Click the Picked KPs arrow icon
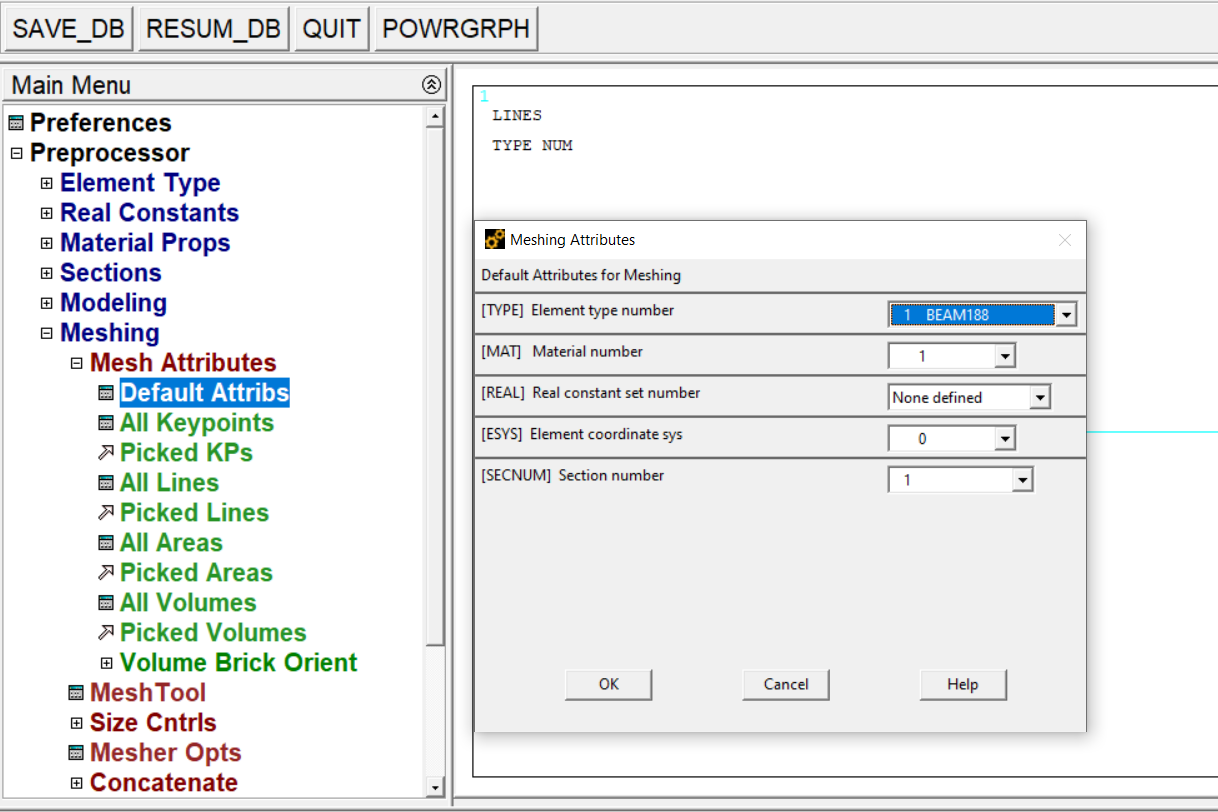The height and width of the screenshot is (812, 1218). point(106,453)
